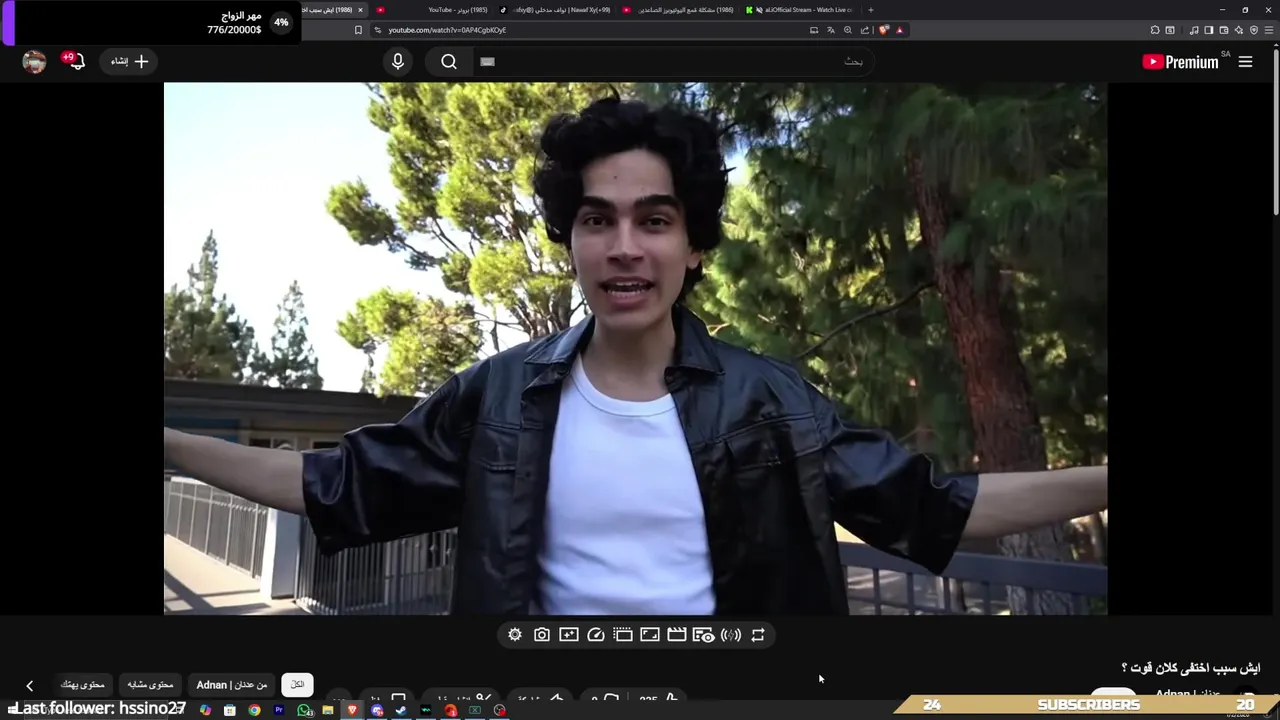Click the sparkle enhancement icon in extension toolbar
Screen dimensions: 1280x720
(x=569, y=635)
